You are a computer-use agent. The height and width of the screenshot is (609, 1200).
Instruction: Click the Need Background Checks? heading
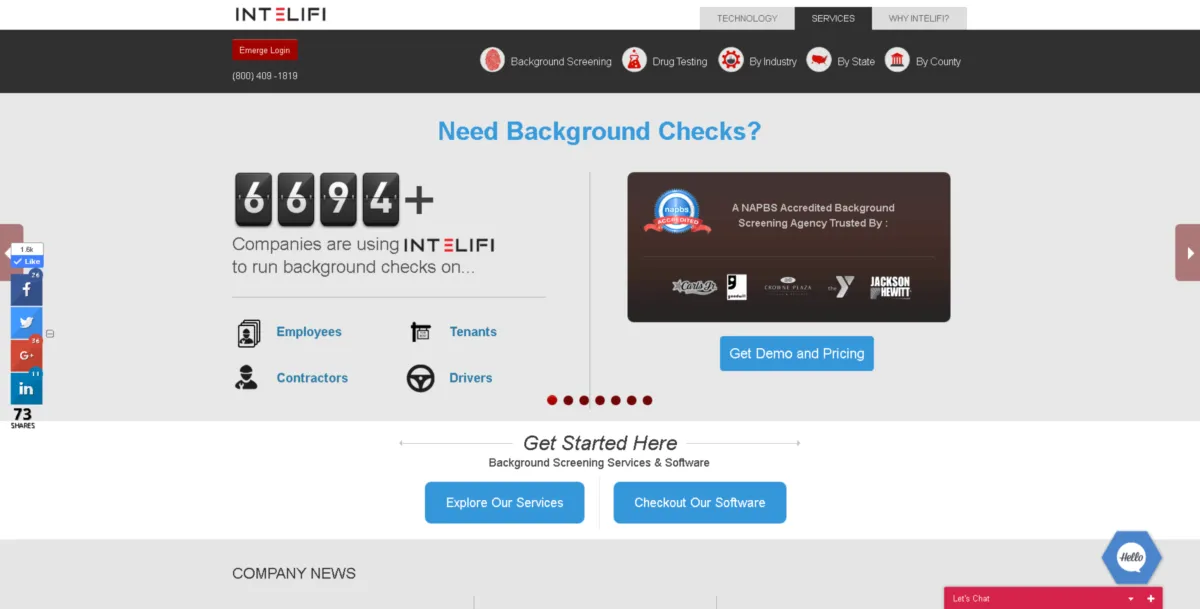599,131
